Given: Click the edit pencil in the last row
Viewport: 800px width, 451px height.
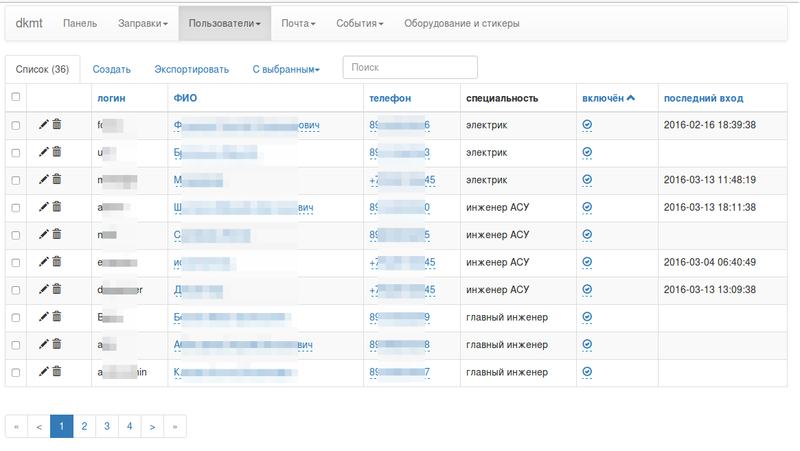Looking at the screenshot, I should click(x=43, y=372).
